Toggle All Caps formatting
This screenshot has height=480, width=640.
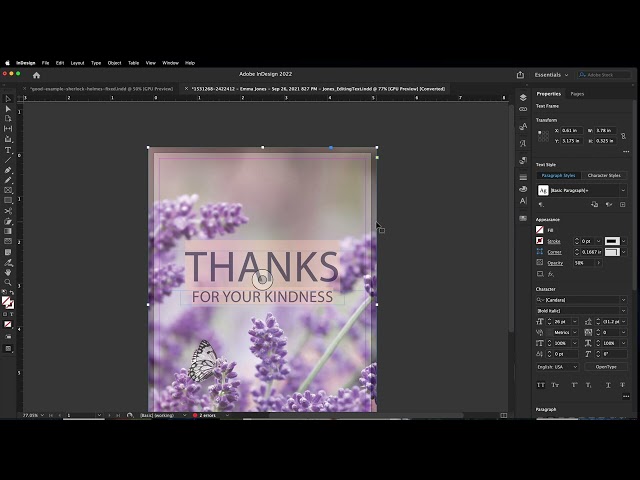tap(541, 385)
